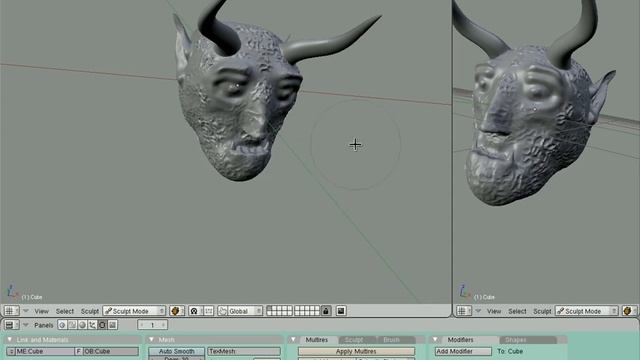Click the pivot point icon in the left viewport header
This screenshot has width=640, height=360.
click(195, 311)
